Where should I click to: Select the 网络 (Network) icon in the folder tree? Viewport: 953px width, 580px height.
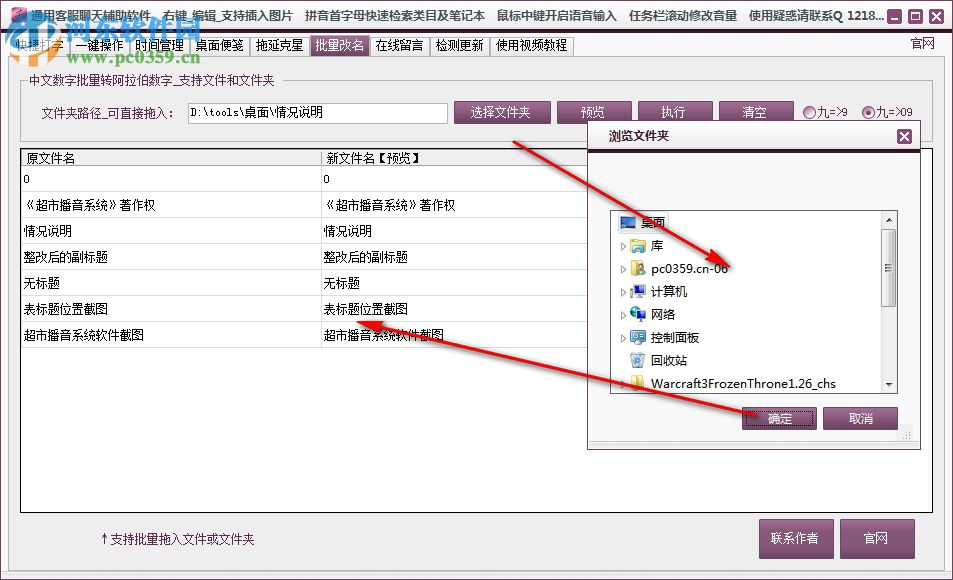(639, 314)
